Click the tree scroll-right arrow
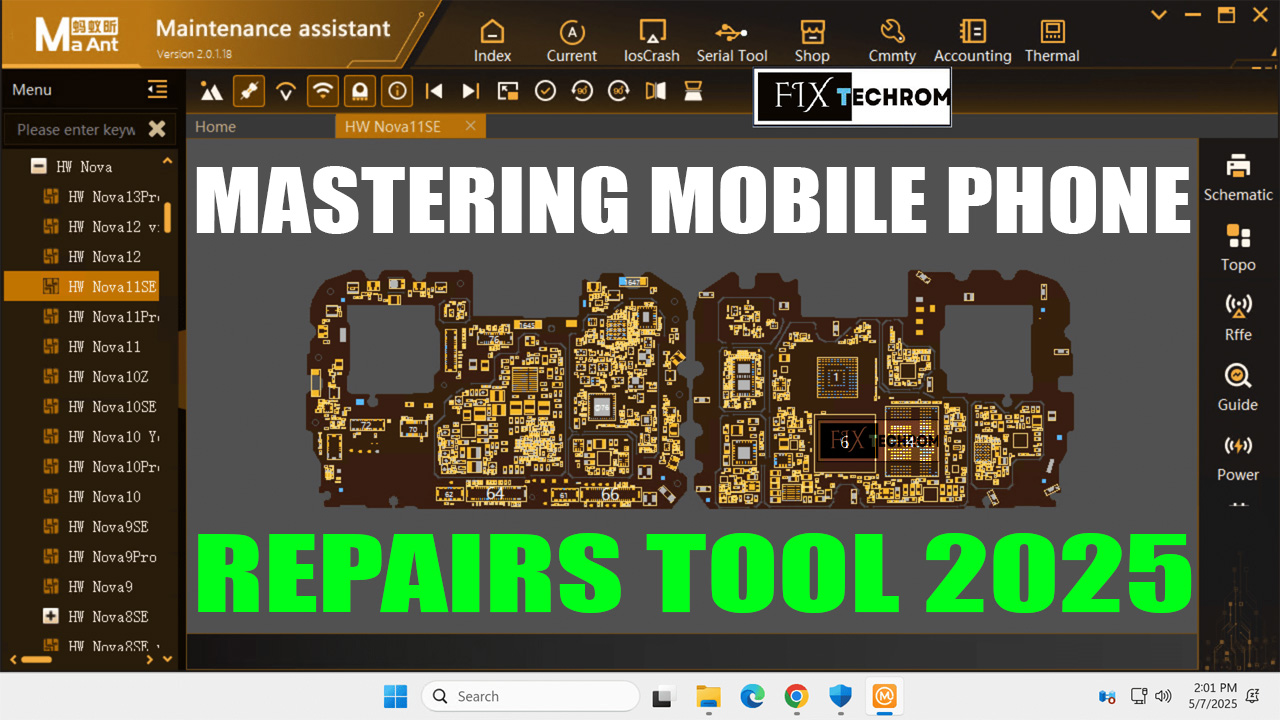Screen dimensions: 1280x720 [x=150, y=659]
